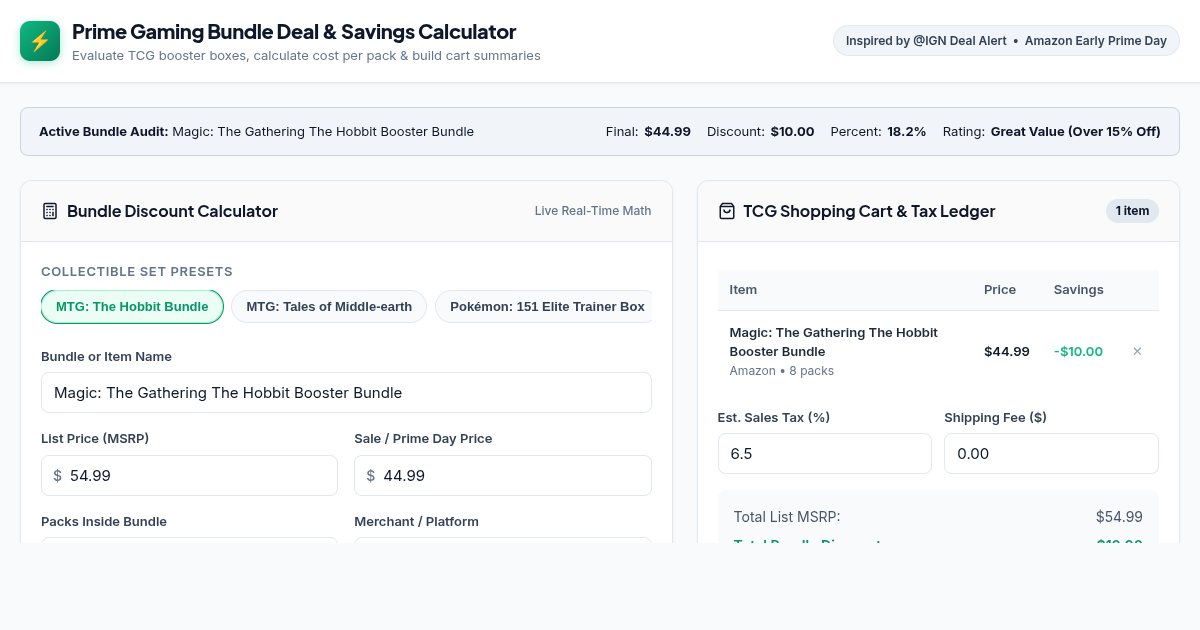Click the Active Bundle Audit bundle name
The image size is (1200, 630).
coord(323,132)
